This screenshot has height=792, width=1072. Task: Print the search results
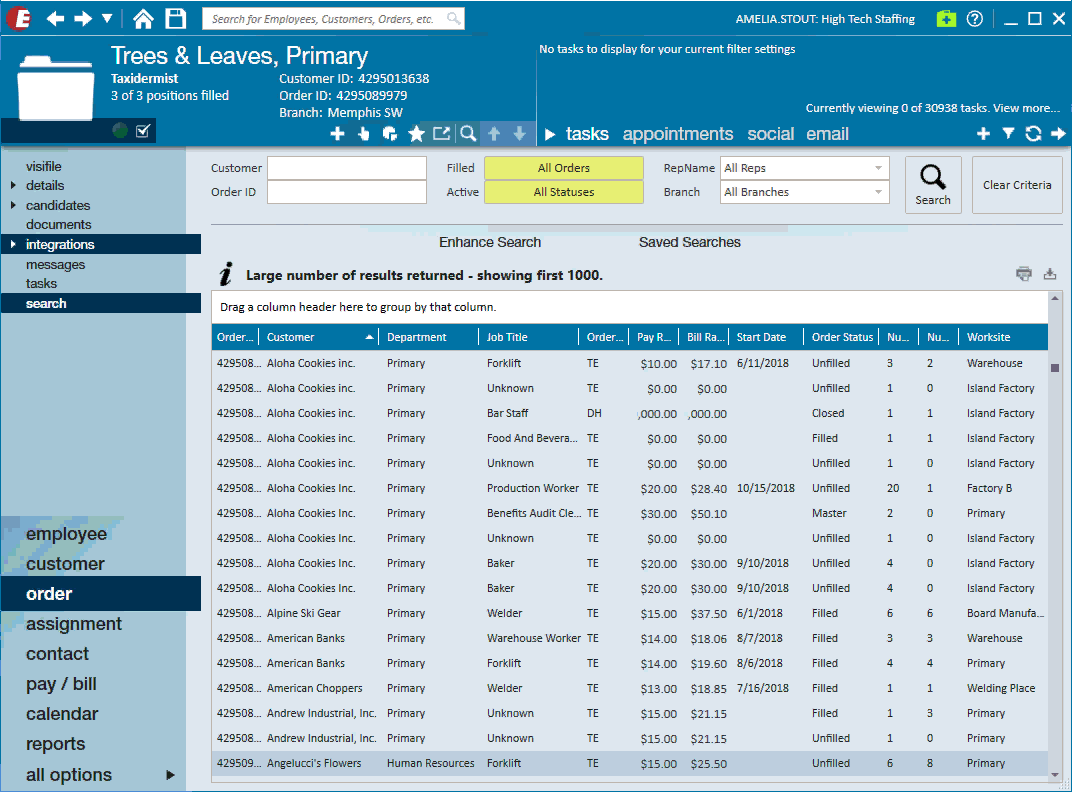click(1023, 274)
